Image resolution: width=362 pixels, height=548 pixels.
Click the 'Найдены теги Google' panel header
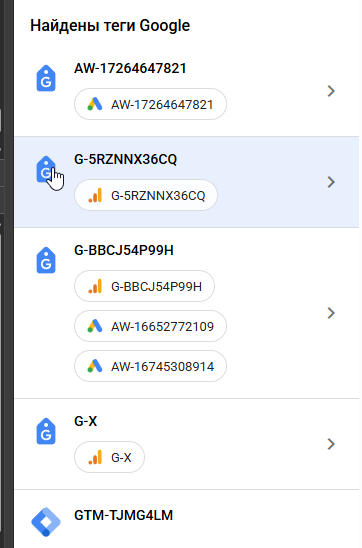[x=110, y=26]
